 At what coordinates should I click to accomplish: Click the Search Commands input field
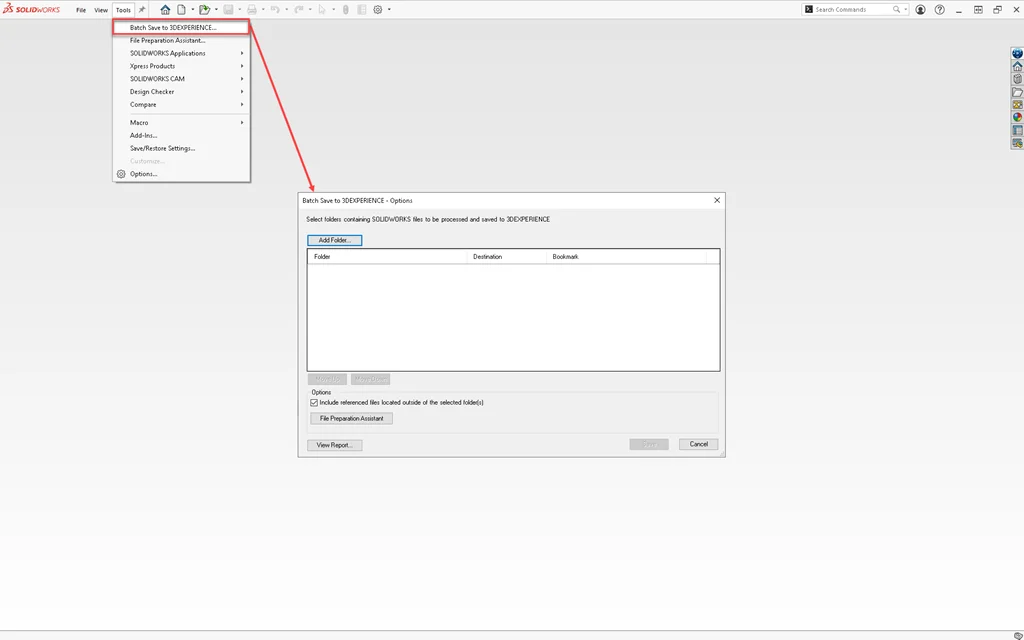pyautogui.click(x=852, y=10)
